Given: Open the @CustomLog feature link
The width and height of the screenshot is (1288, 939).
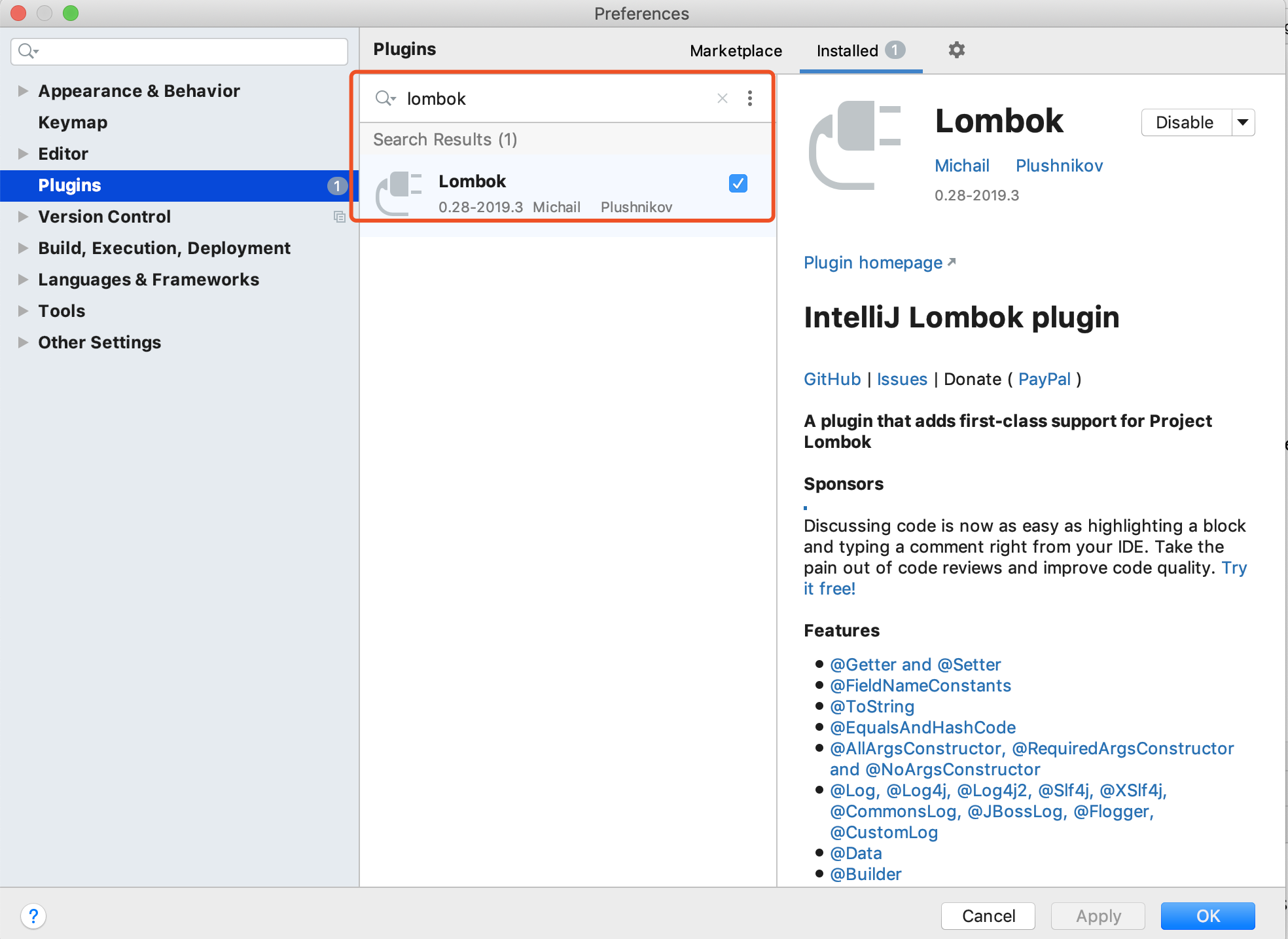Looking at the screenshot, I should [x=884, y=832].
